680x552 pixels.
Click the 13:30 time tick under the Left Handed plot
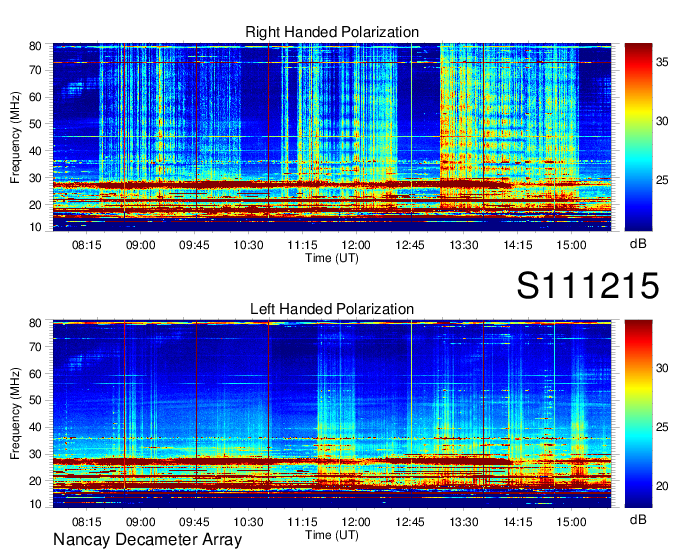tap(464, 522)
